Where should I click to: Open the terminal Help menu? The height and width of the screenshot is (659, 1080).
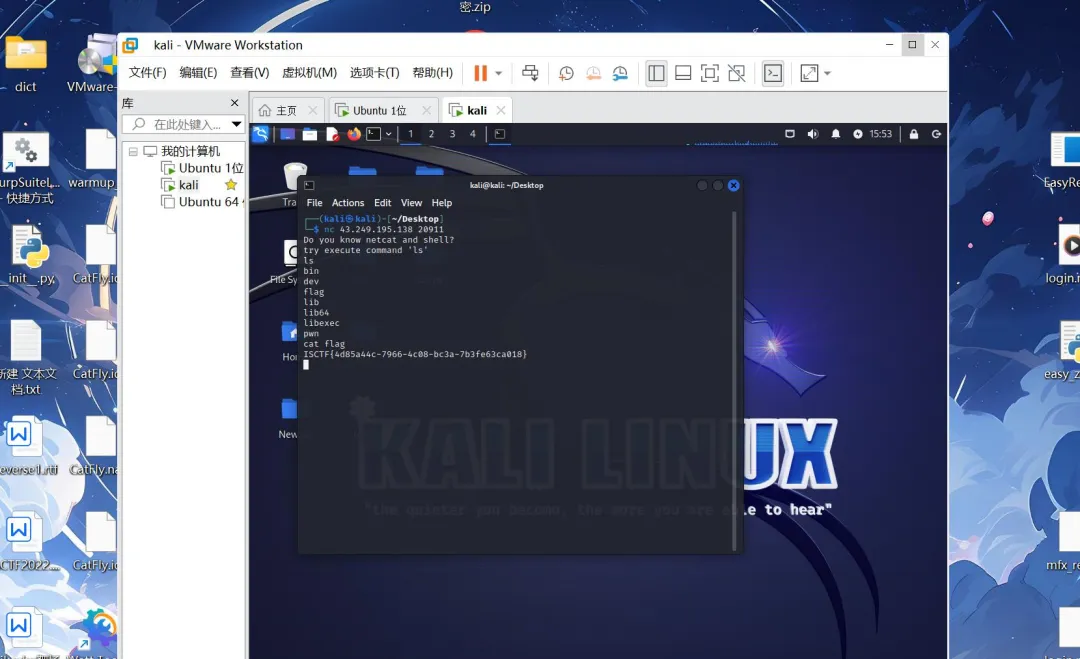[442, 202]
